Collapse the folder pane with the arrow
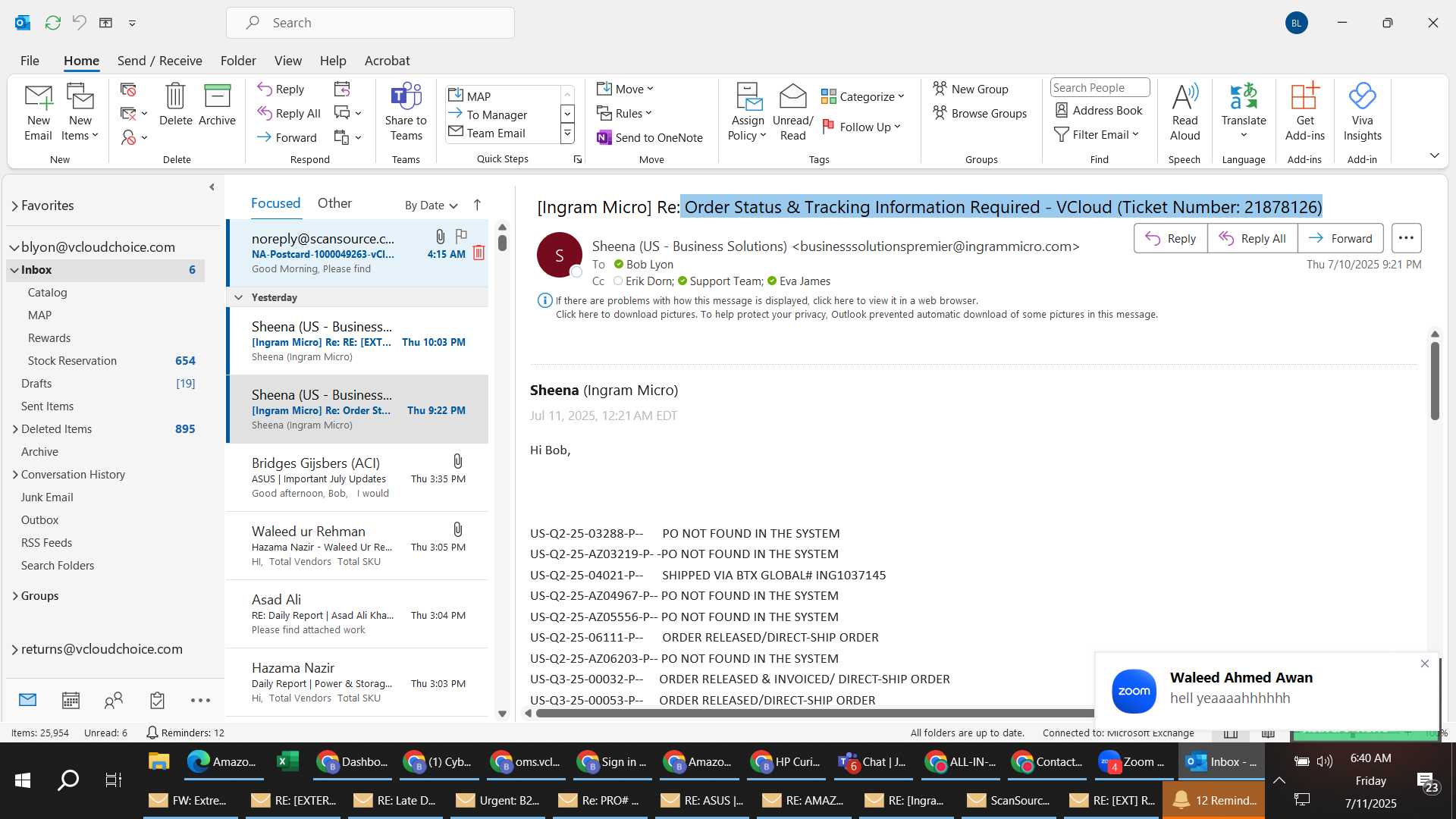1456x819 pixels. coord(212,187)
